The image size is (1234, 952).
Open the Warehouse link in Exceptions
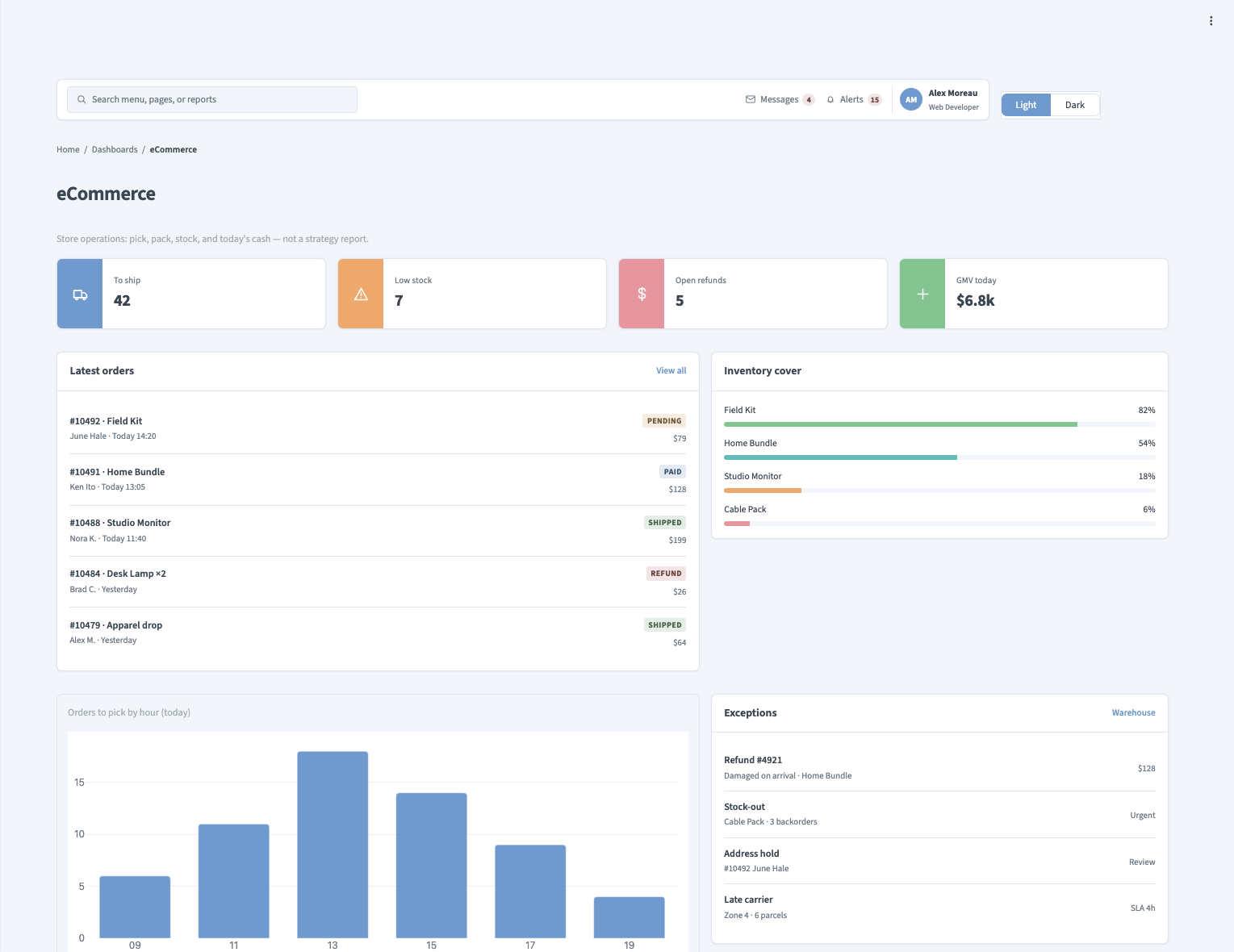click(1133, 713)
